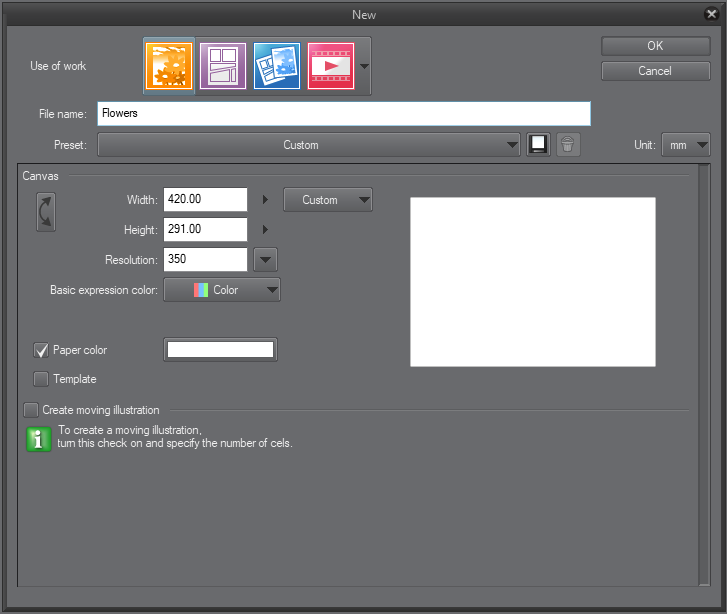Click the vertical scrollbar of the settings panel
Image resolution: width=727 pixels, height=614 pixels.
[x=704, y=375]
